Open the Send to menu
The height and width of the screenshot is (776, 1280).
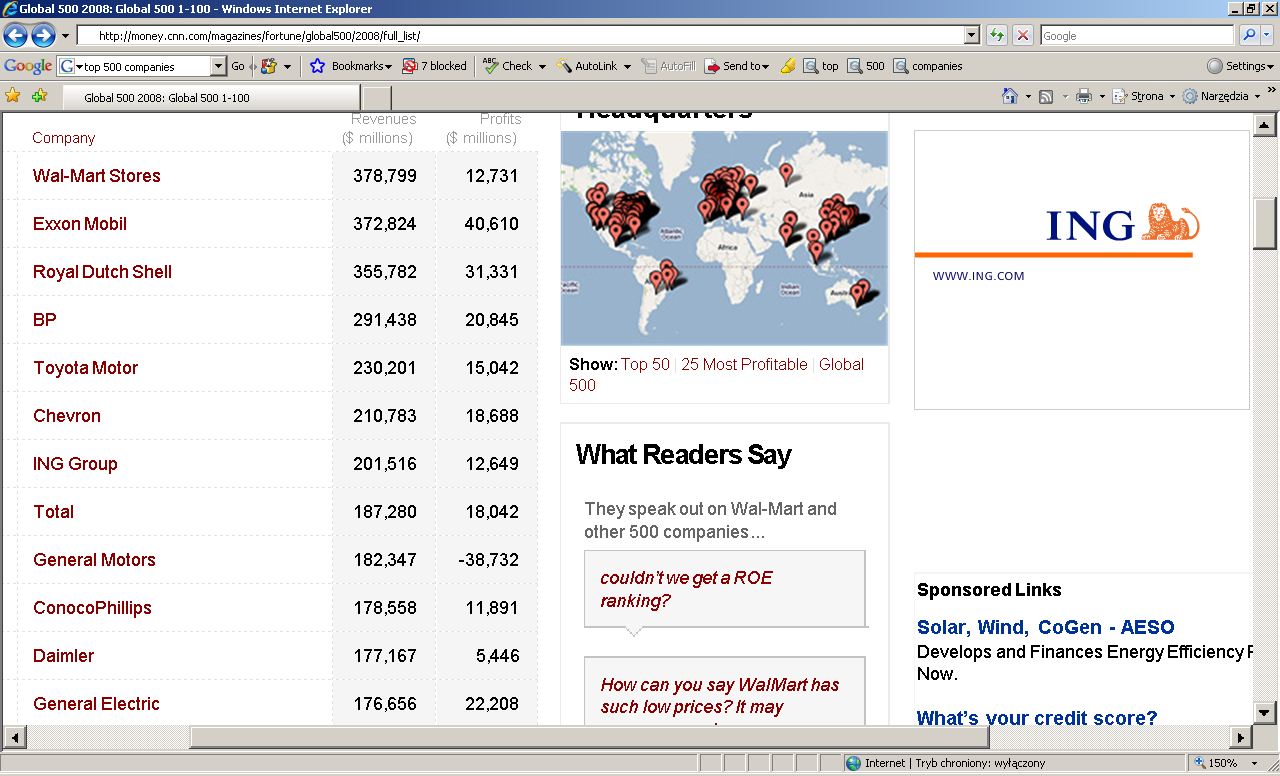[x=737, y=66]
